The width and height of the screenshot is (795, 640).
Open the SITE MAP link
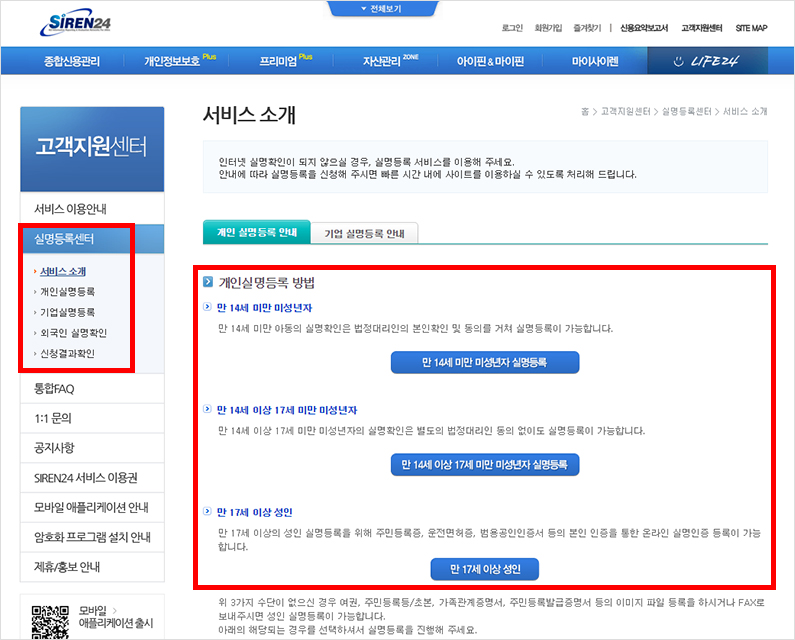(x=750, y=28)
